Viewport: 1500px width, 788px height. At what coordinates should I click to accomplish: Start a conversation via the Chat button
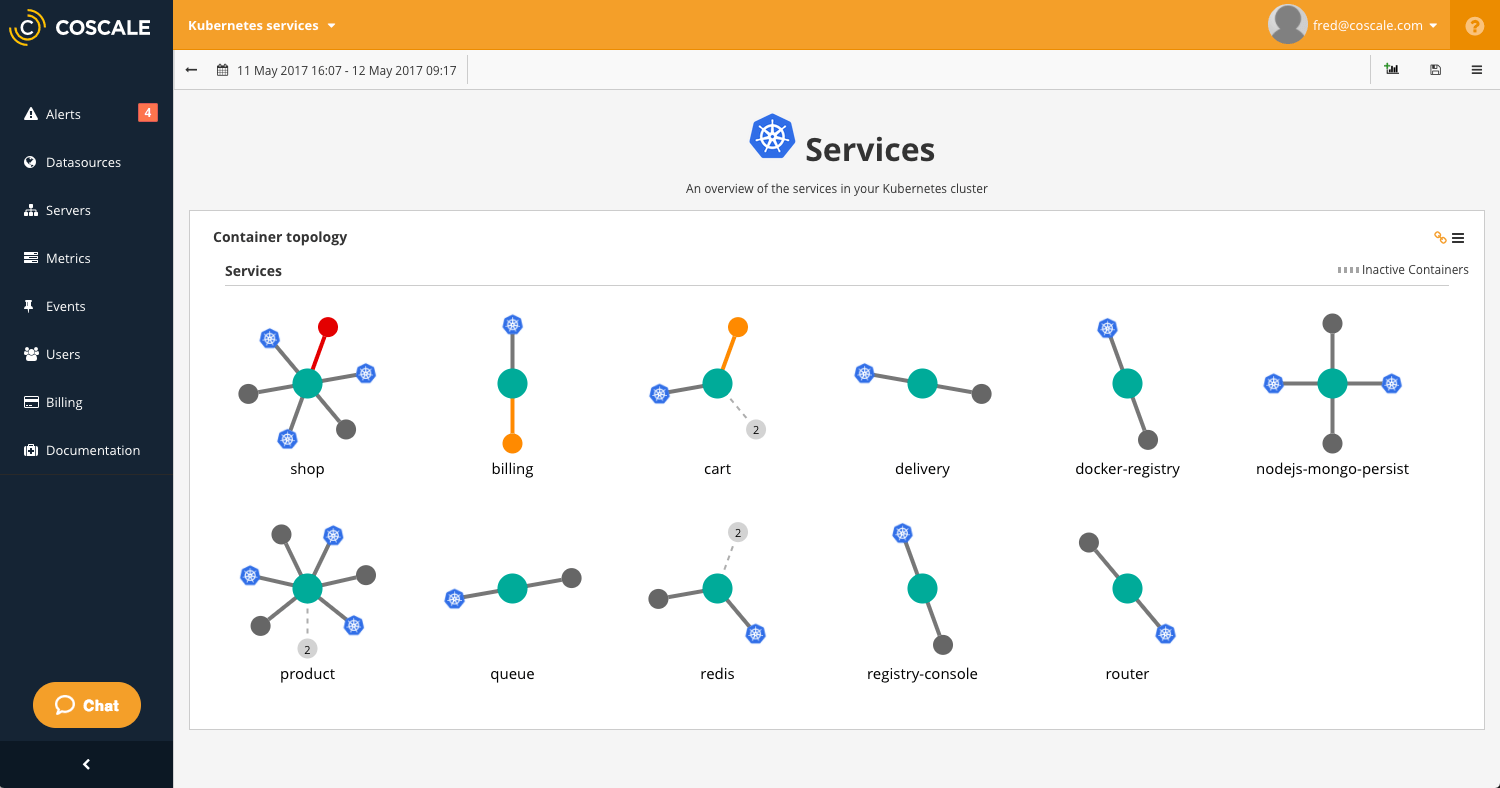(x=86, y=704)
